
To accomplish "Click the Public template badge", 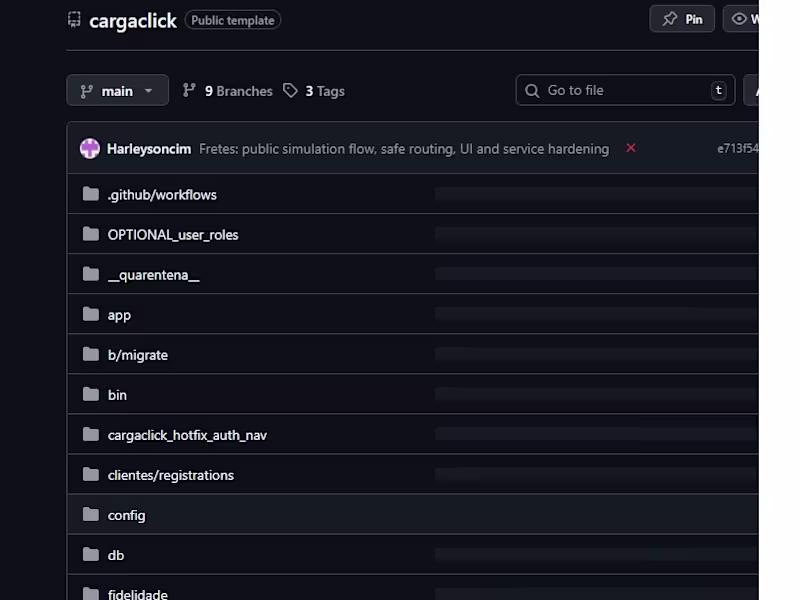I will point(232,19).
